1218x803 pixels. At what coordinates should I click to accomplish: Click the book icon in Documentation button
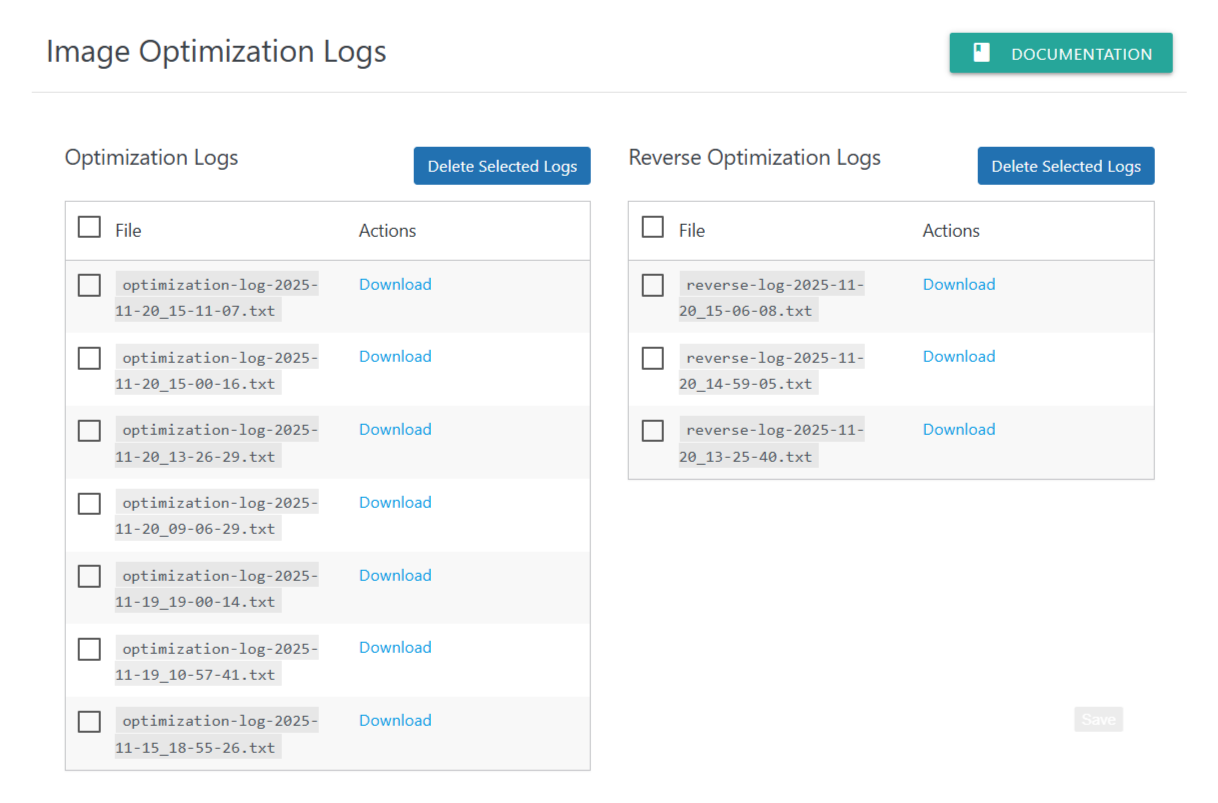click(x=981, y=53)
